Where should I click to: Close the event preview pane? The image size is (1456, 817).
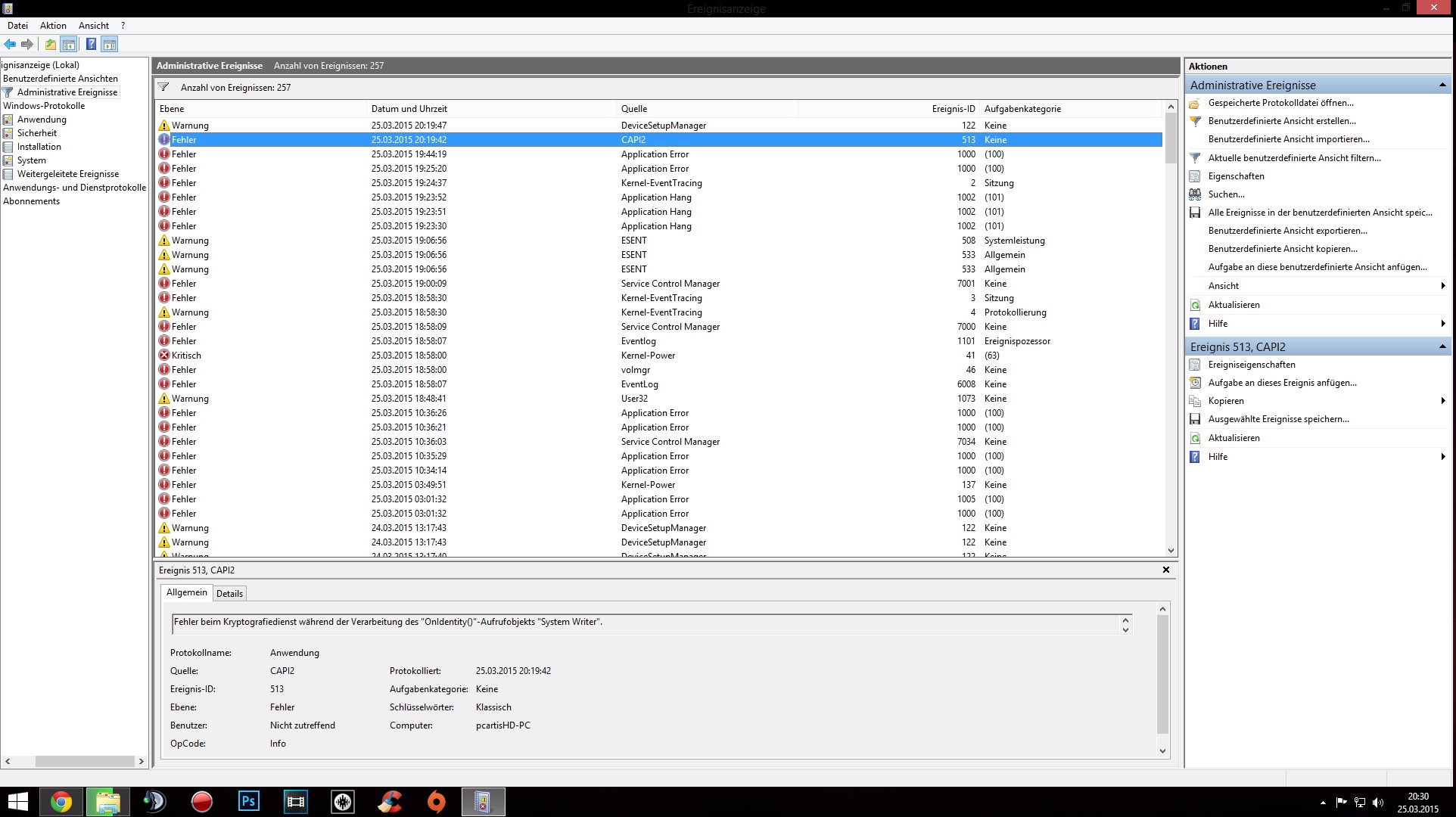(x=1165, y=570)
